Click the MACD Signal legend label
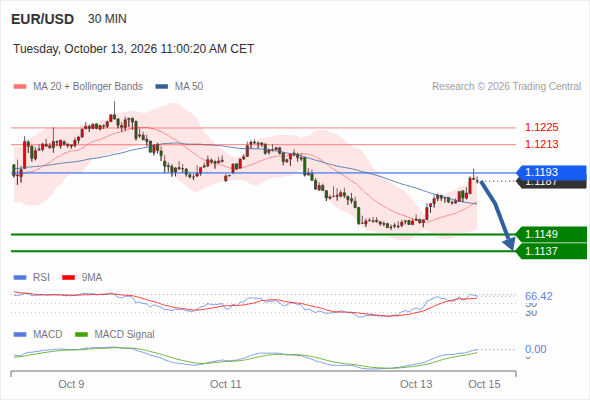Screen dimensions: 590x400 (x=125, y=335)
